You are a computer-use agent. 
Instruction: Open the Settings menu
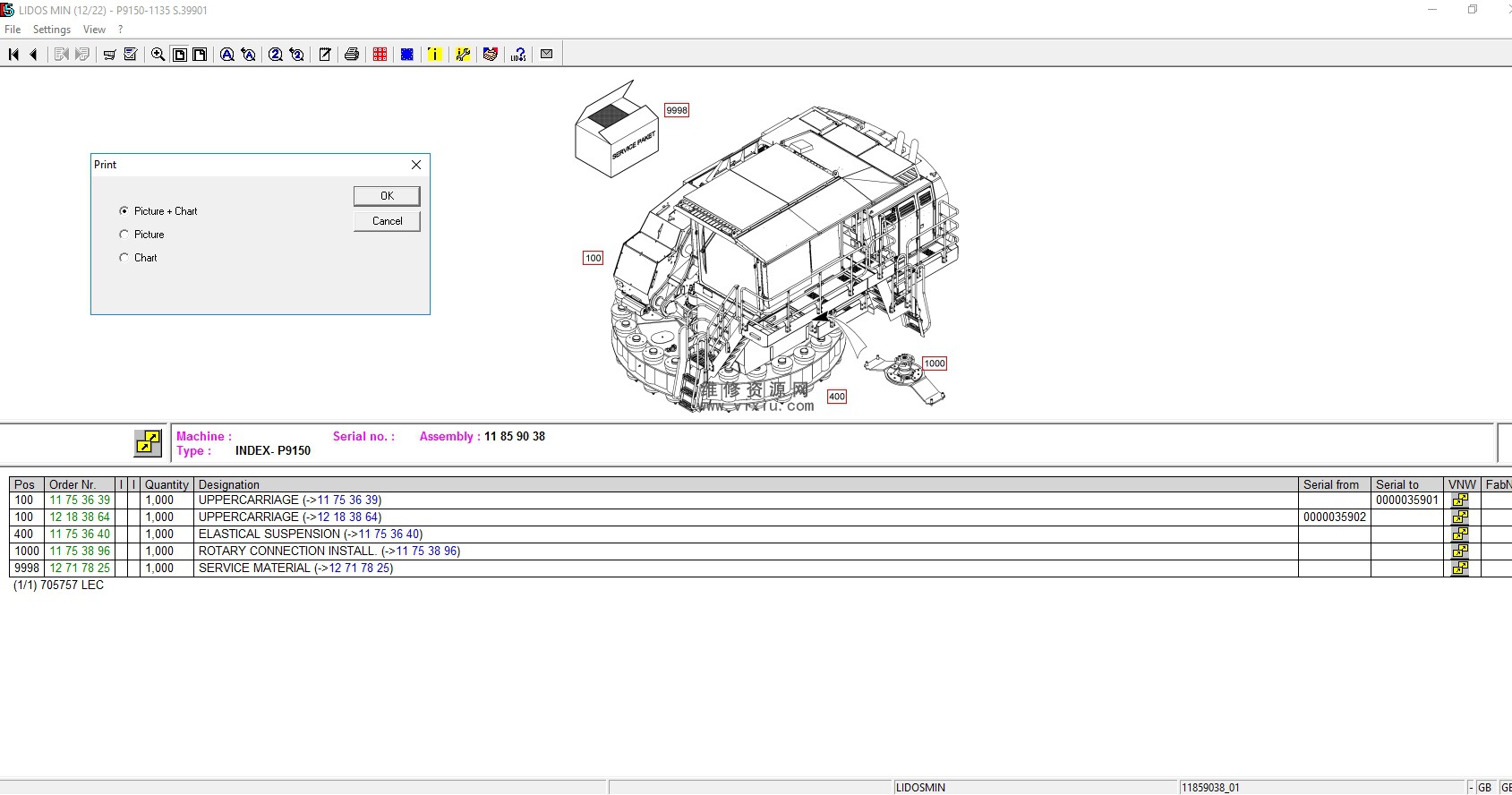click(x=52, y=30)
